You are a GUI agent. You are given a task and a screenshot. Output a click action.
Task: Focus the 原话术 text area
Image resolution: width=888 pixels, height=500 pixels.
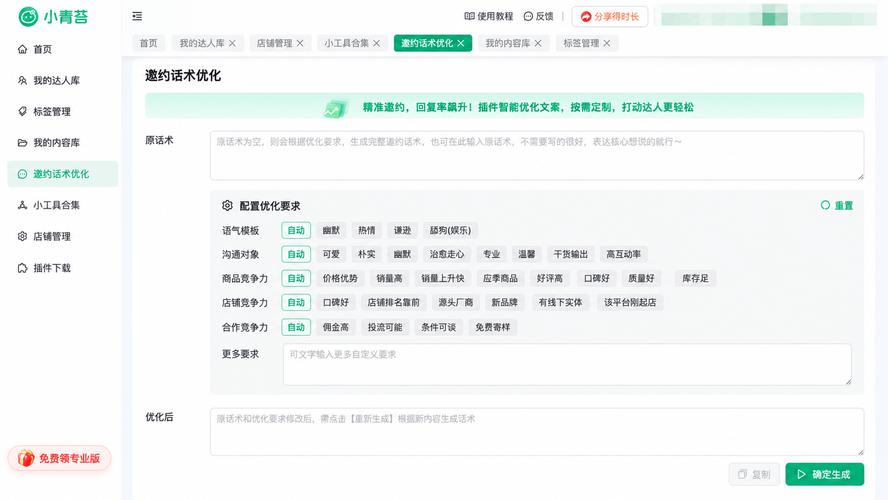[x=537, y=156]
